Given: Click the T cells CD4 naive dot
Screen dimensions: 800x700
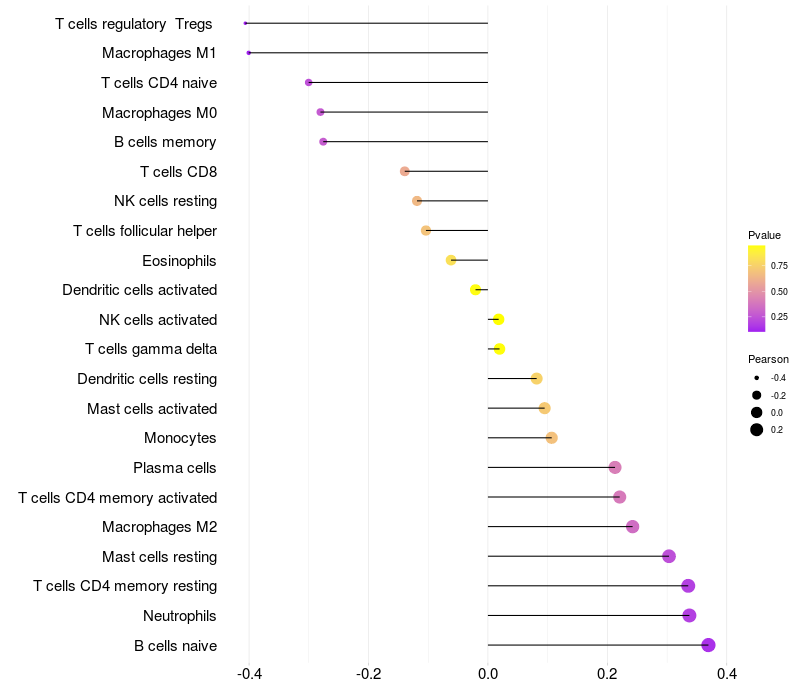Looking at the screenshot, I should pyautogui.click(x=308, y=82).
